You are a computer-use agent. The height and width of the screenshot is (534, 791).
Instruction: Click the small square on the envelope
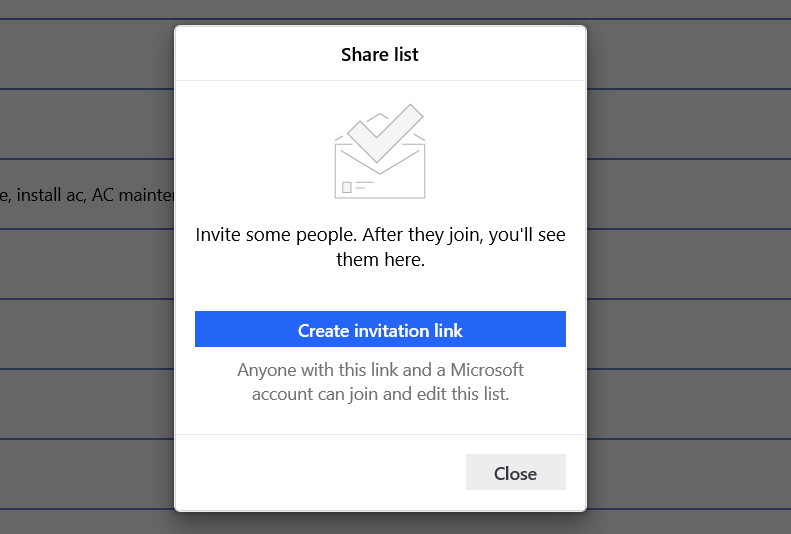pos(347,187)
